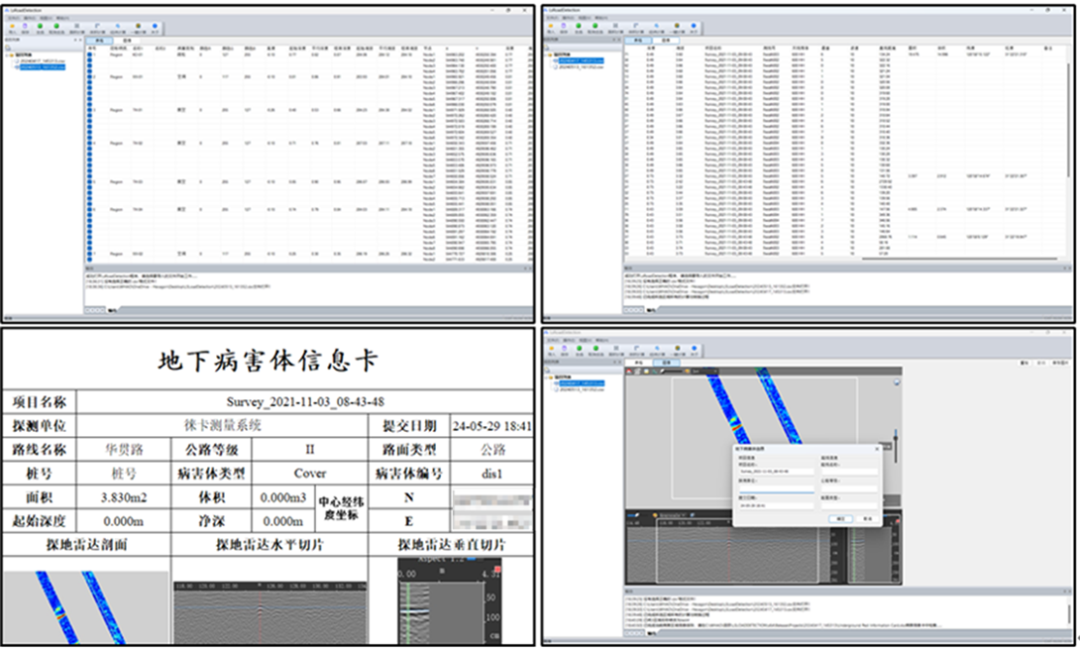Screen dimensions: 1080x648
Task: Click the red home icon above the radar map
Action: click(x=630, y=371)
